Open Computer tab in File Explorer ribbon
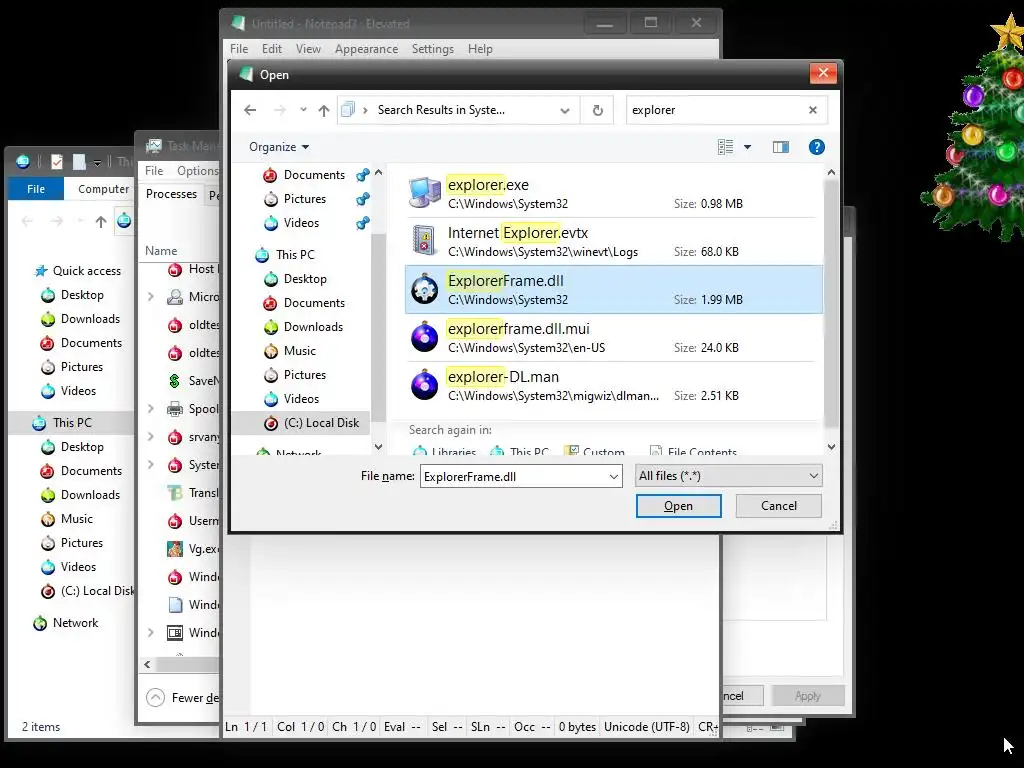1024x768 pixels. [x=103, y=189]
